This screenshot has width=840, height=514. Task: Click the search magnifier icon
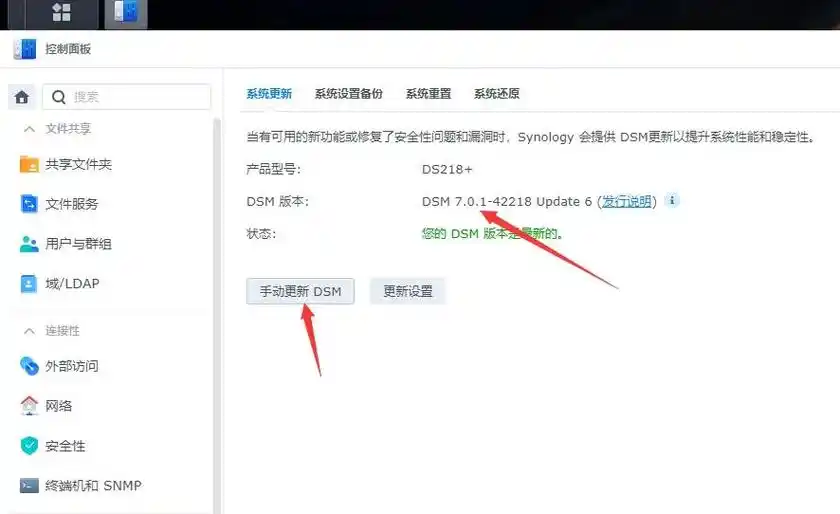tap(58, 97)
